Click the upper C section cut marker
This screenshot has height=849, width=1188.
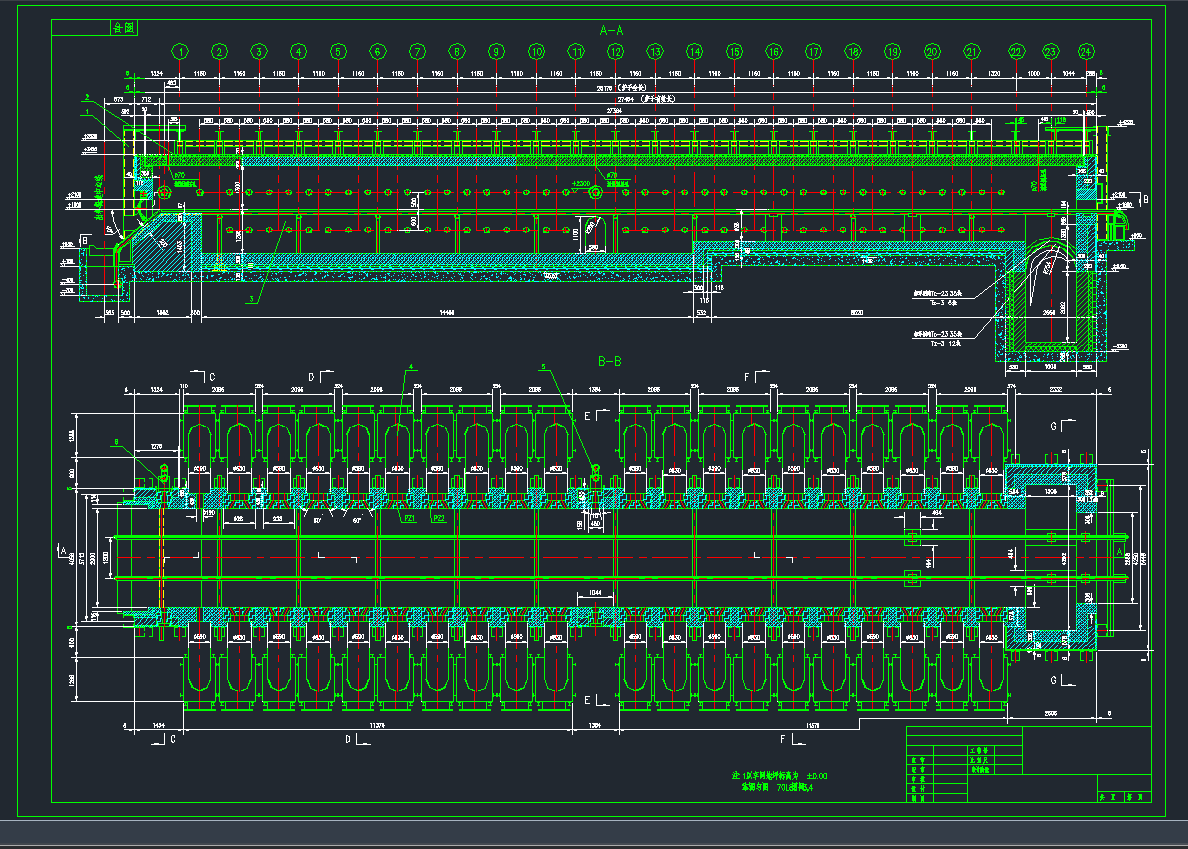point(212,377)
